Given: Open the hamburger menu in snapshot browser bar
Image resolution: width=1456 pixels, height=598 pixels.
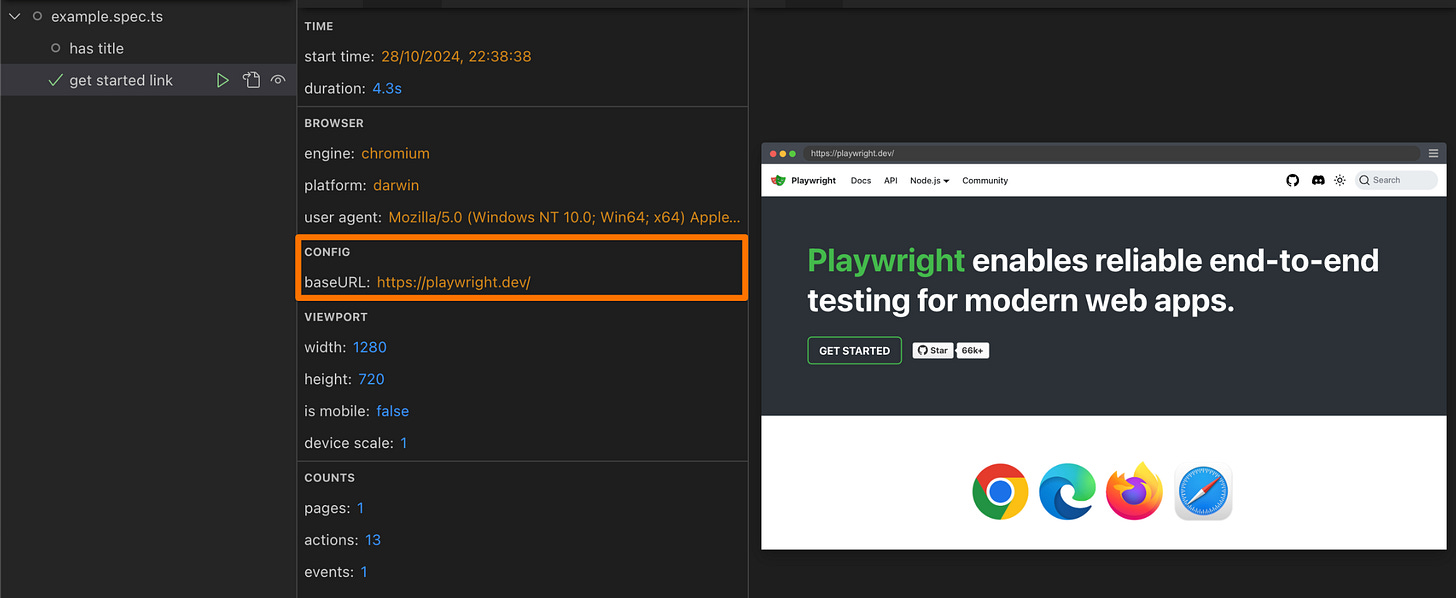Looking at the screenshot, I should pos(1433,153).
